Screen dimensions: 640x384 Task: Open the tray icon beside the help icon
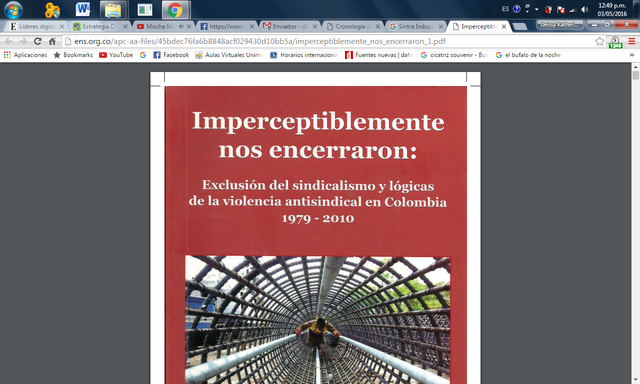(527, 9)
